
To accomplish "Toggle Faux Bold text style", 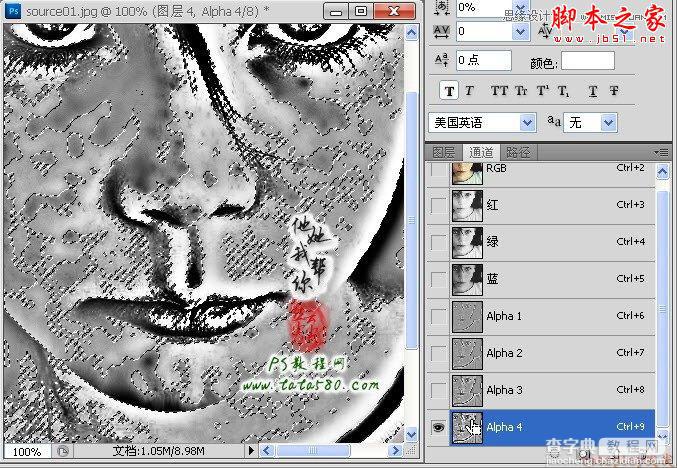I will coord(449,91).
